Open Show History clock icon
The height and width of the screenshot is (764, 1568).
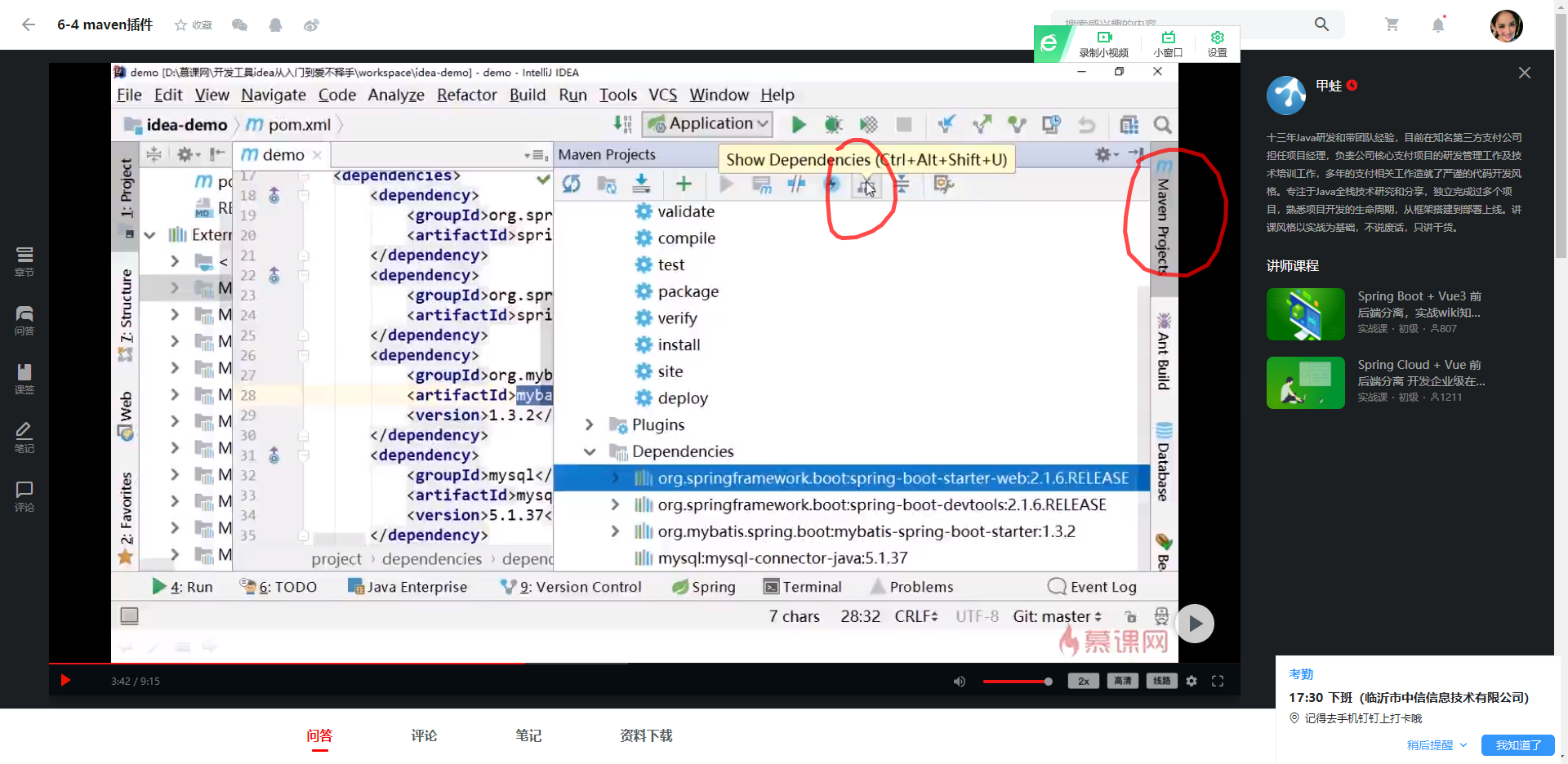[x=1051, y=125]
